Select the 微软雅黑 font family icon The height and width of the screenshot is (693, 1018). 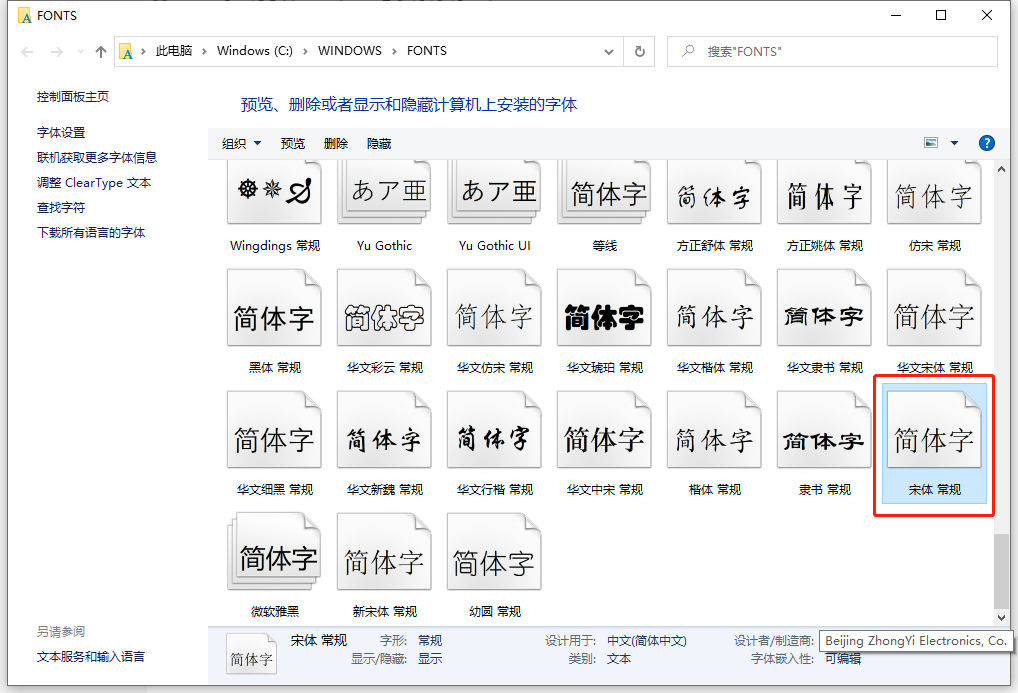(x=274, y=551)
